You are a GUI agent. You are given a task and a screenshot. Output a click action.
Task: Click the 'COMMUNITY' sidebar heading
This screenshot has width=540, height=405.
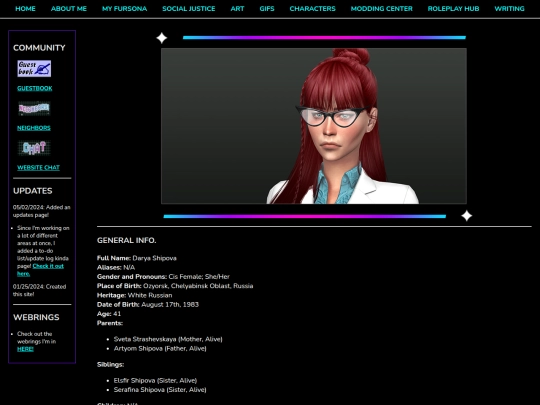click(39, 48)
